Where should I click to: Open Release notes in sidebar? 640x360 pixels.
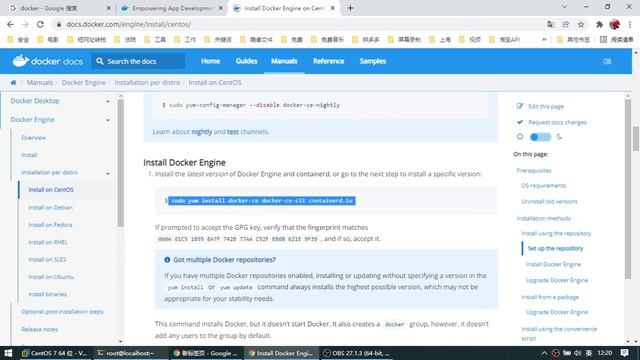[x=40, y=329]
